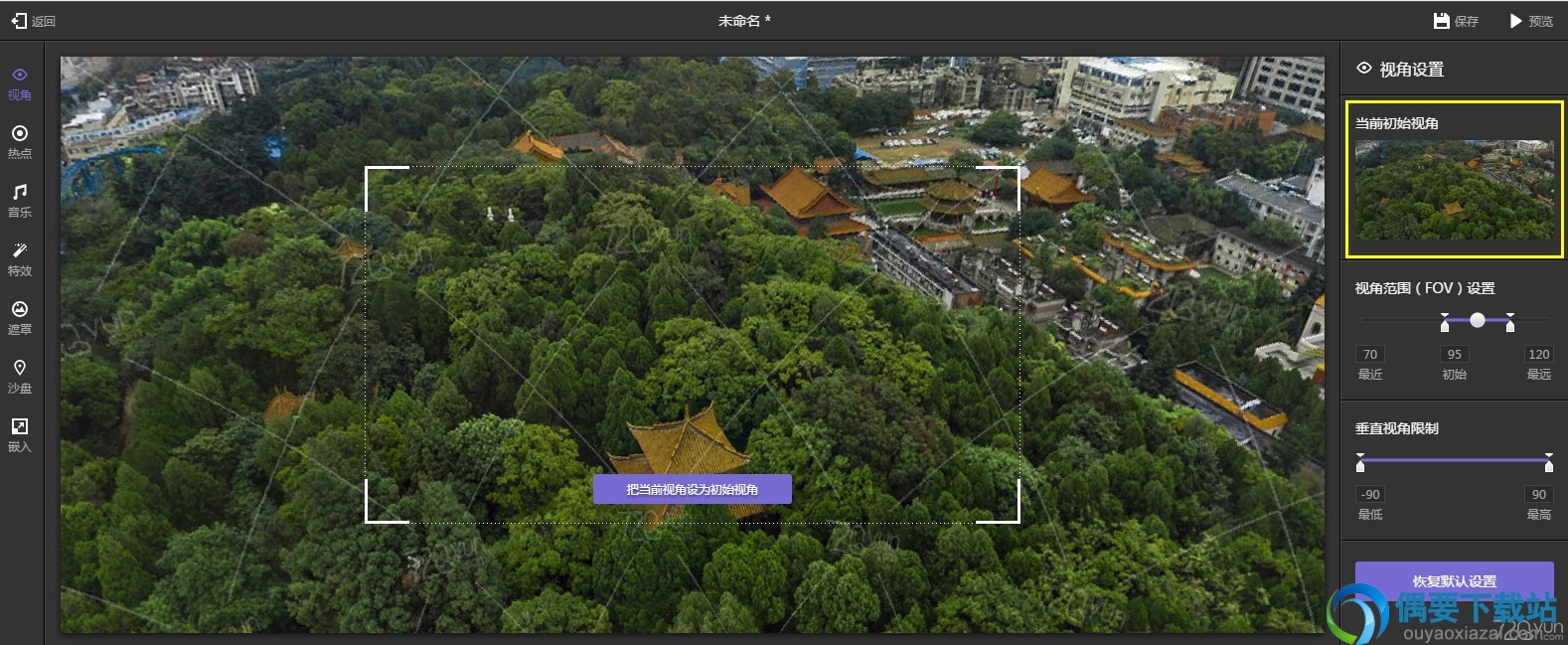1568x645 pixels.
Task: Select the 热点 hotspot tool
Action: coord(20,142)
